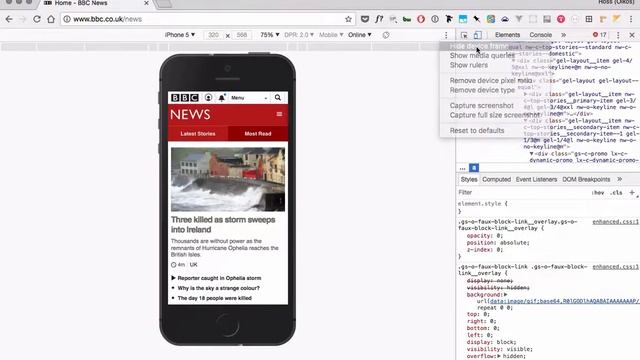Switch to Event Listeners tab
The image size is (640, 360).
(x=536, y=180)
